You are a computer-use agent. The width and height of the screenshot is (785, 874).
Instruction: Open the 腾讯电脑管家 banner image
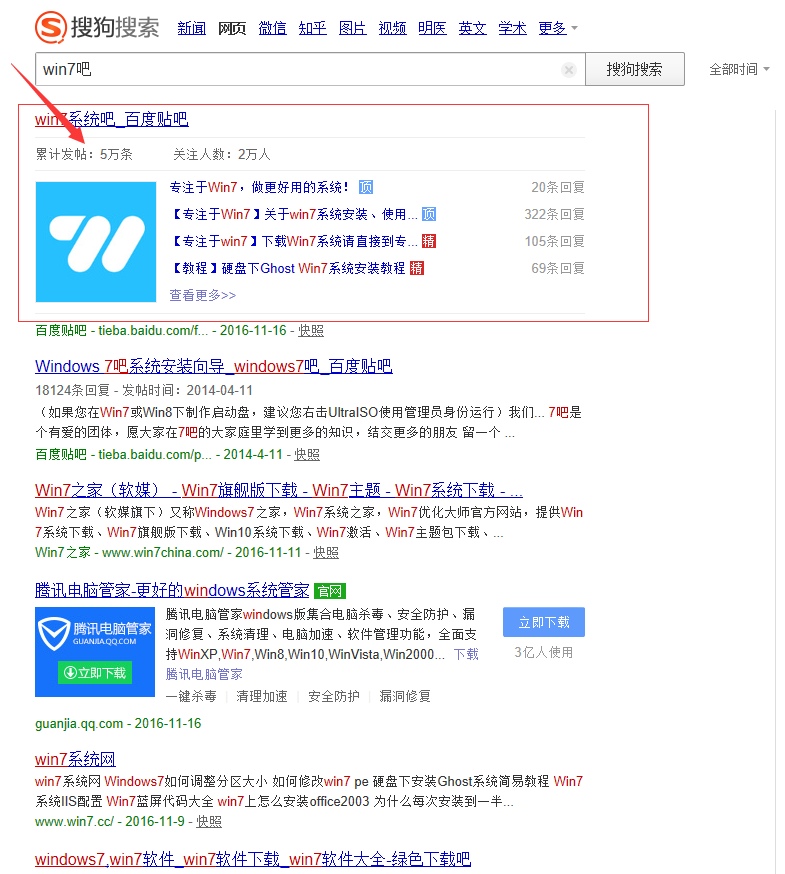95,652
